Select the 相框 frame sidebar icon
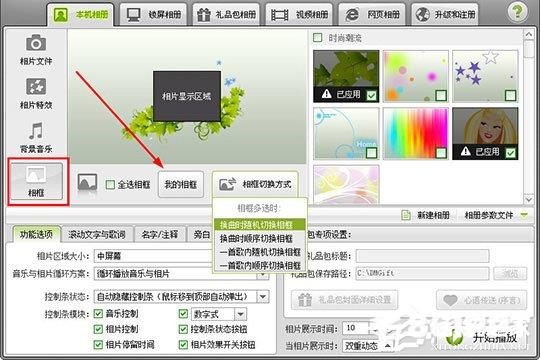This screenshot has height=360, width=540. (36, 181)
